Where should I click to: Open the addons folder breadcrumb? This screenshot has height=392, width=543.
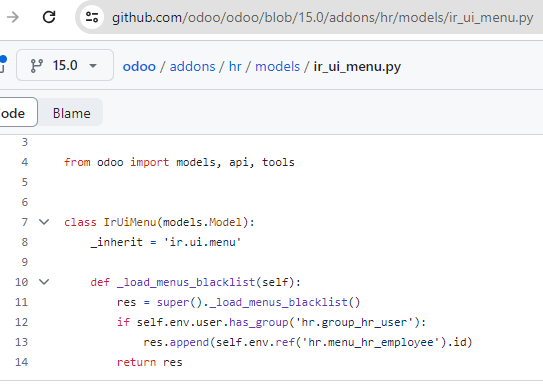coord(192,66)
